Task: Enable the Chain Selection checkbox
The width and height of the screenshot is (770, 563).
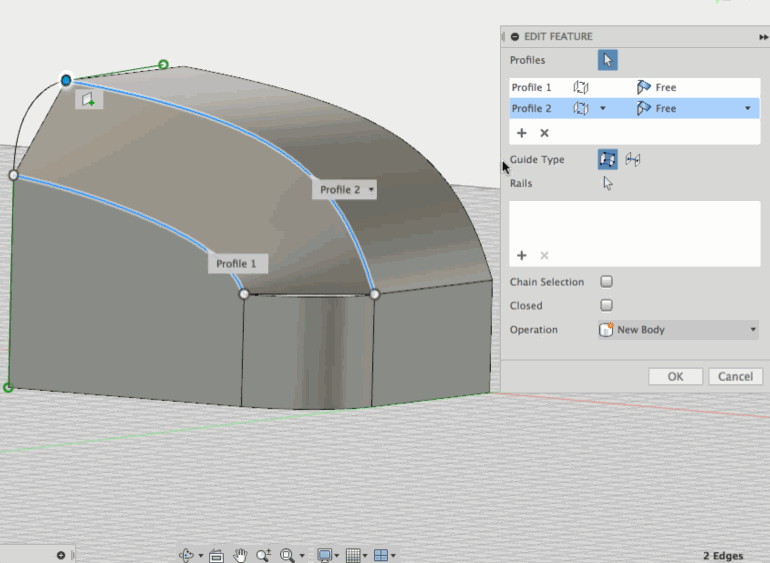Action: (606, 282)
